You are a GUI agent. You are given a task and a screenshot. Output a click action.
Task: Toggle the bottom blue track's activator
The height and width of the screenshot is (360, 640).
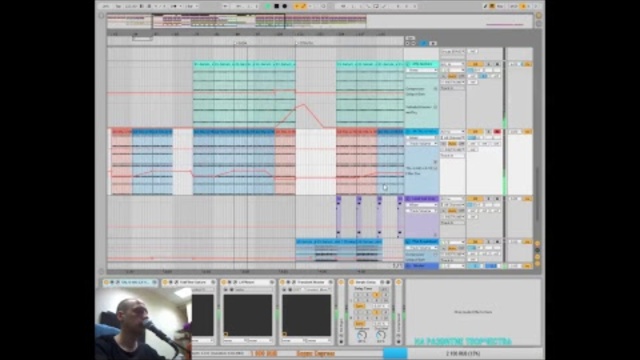[x=475, y=242]
